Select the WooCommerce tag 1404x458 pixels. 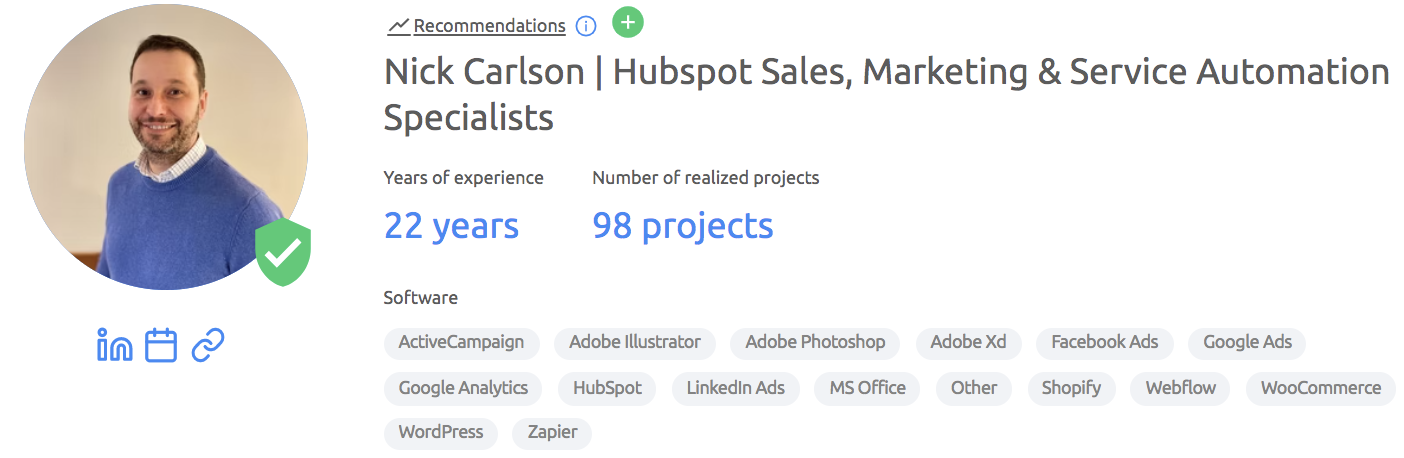coord(1320,388)
